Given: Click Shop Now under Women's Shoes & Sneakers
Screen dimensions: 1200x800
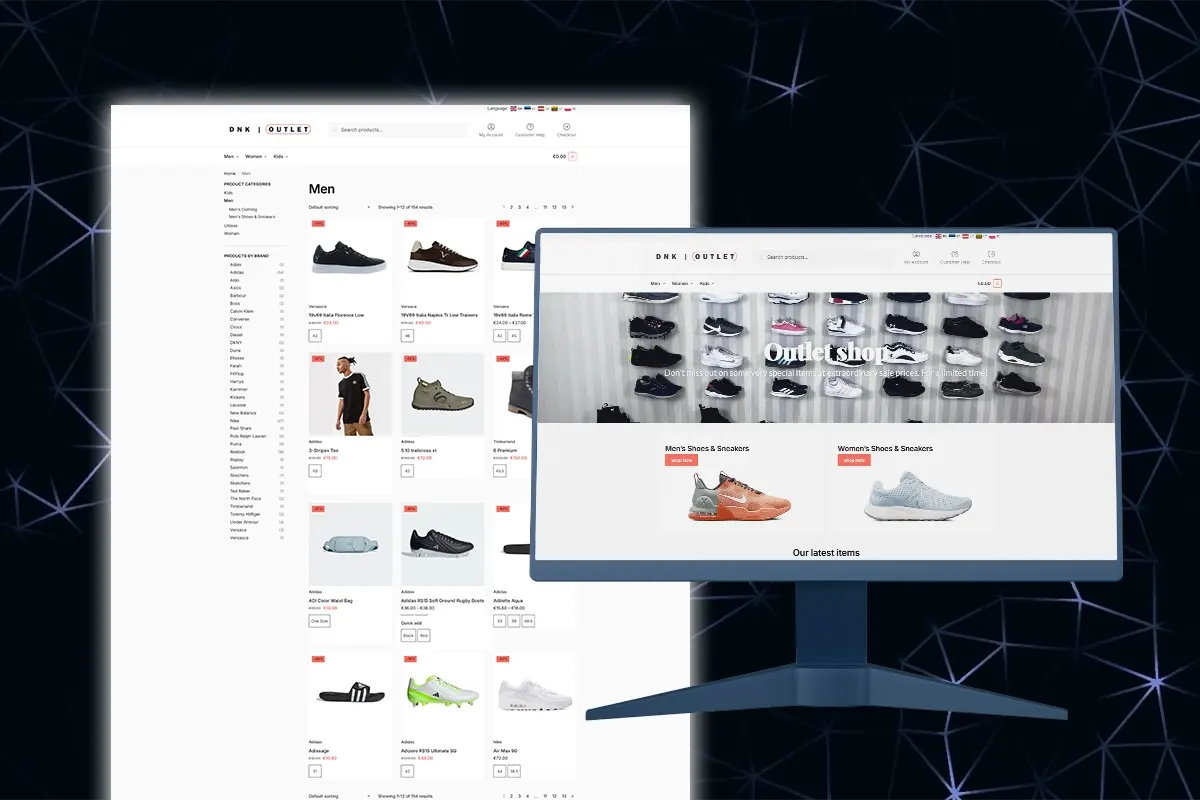Looking at the screenshot, I should (854, 461).
